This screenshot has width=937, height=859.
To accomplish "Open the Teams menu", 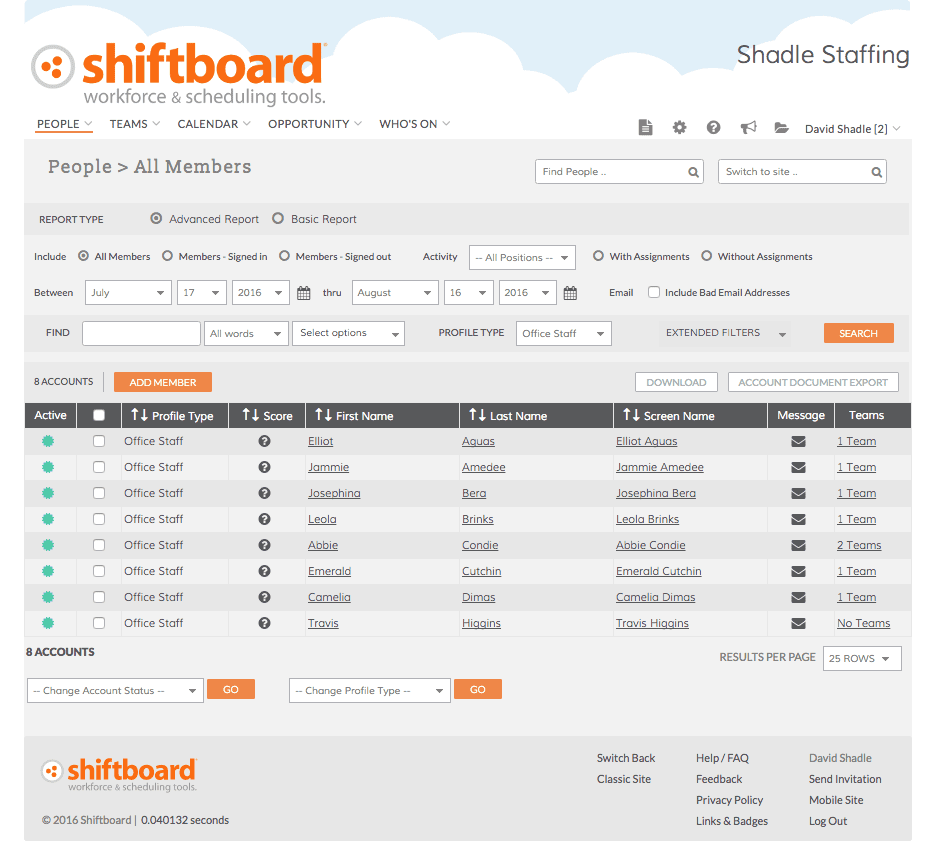I will click(134, 124).
